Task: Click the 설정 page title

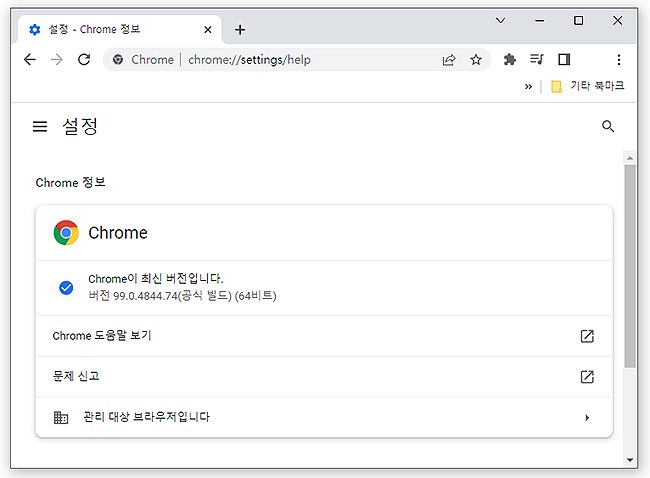Action: click(80, 126)
